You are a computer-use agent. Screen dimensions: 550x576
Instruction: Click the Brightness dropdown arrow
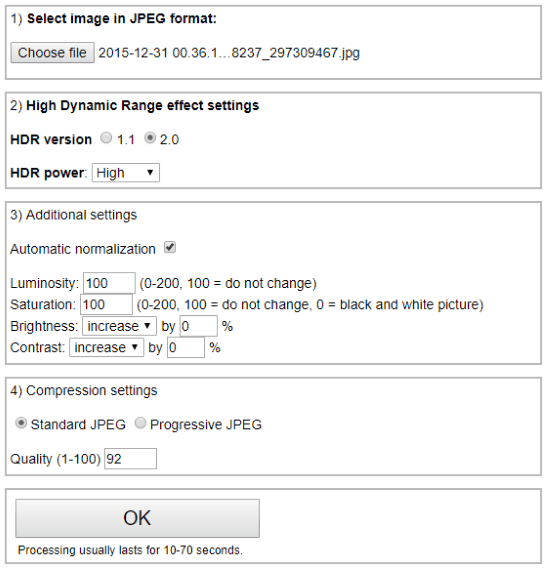[x=147, y=326]
